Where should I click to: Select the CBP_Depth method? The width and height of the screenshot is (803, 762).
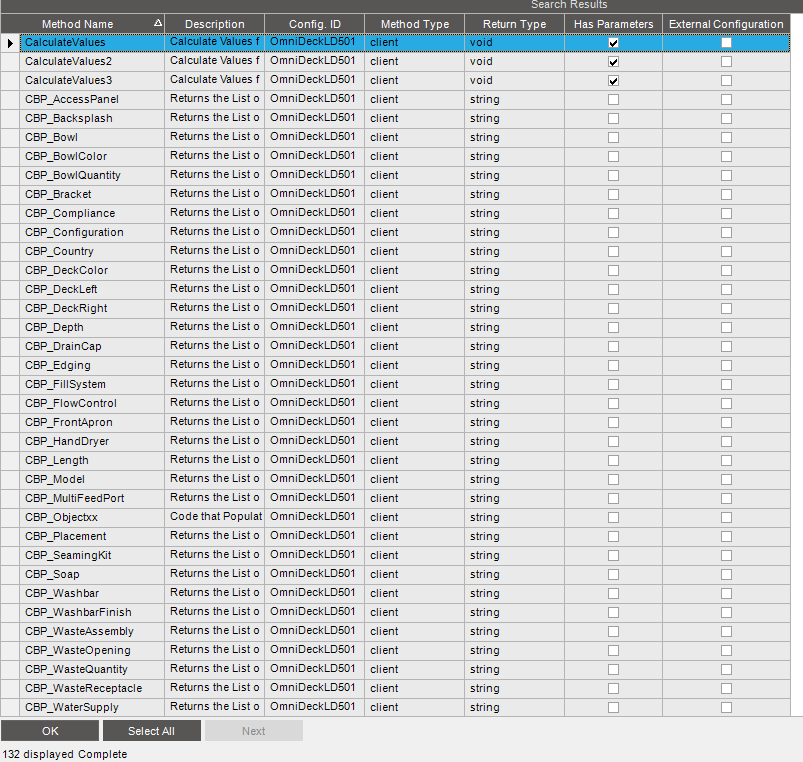54,327
